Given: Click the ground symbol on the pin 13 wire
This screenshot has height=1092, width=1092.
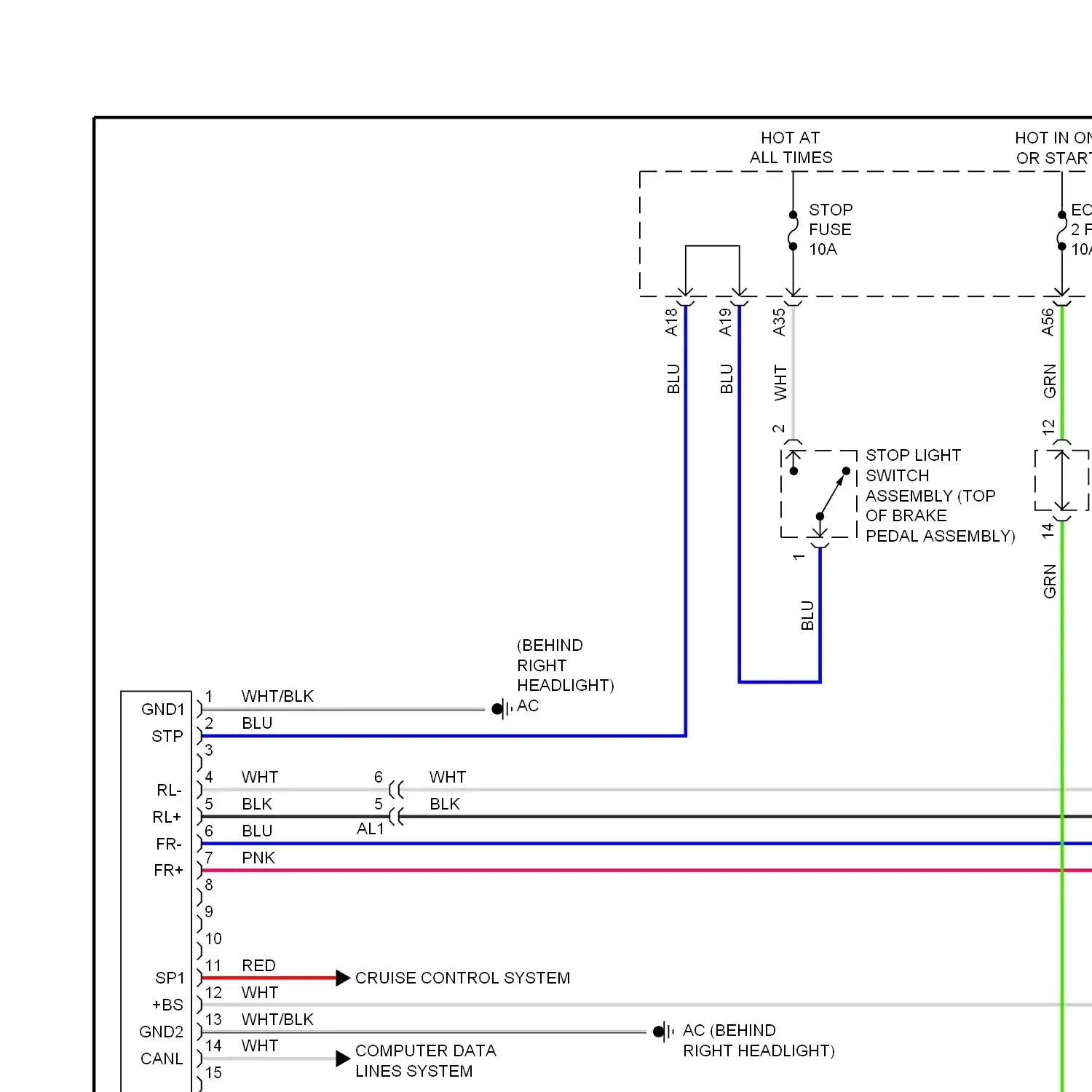Looking at the screenshot, I should point(664,1032).
